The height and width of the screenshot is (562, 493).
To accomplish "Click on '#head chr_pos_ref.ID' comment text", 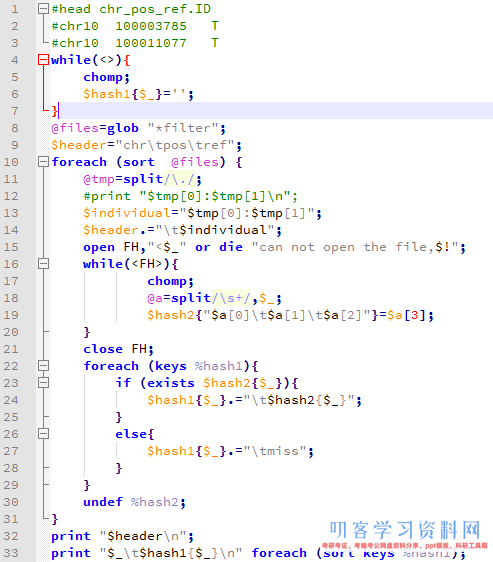I will click(x=131, y=9).
